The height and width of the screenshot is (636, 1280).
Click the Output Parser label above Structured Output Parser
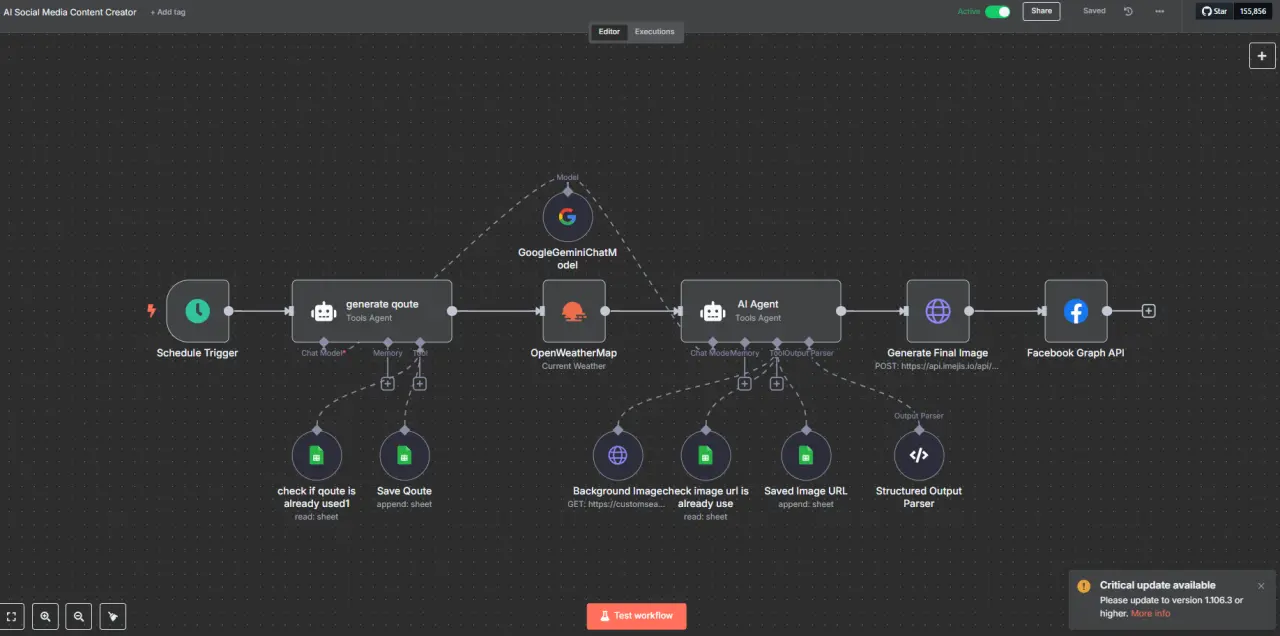pos(918,416)
